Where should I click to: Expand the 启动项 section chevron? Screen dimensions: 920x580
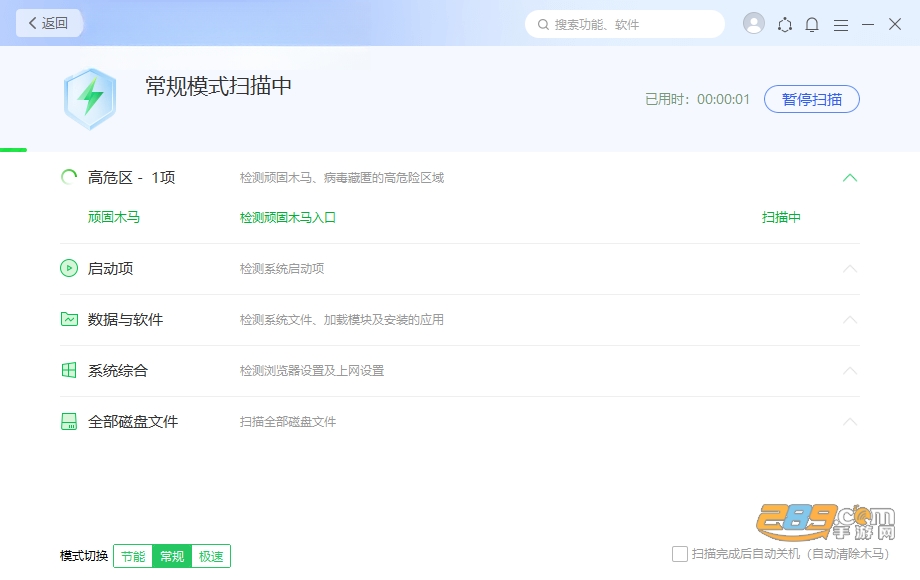point(850,269)
